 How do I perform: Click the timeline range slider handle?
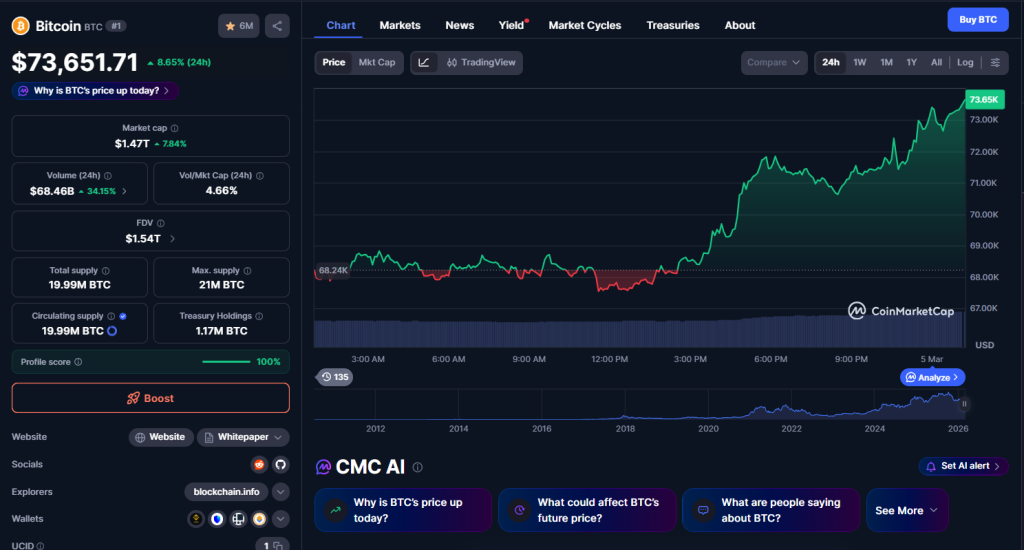tap(965, 404)
